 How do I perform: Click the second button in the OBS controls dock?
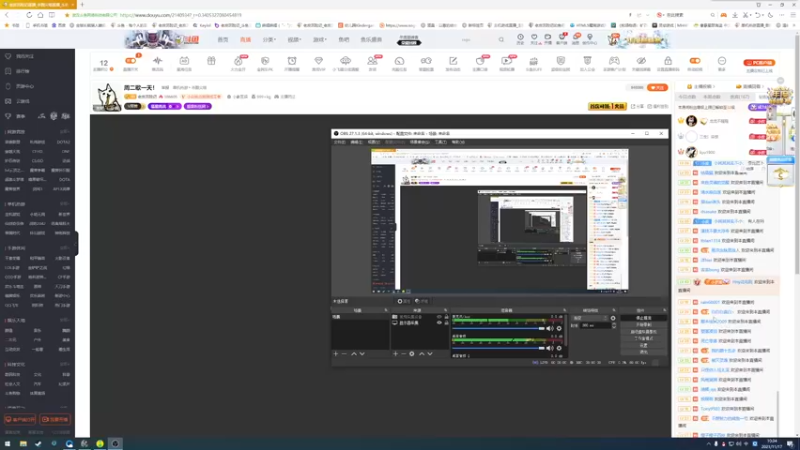coord(643,324)
